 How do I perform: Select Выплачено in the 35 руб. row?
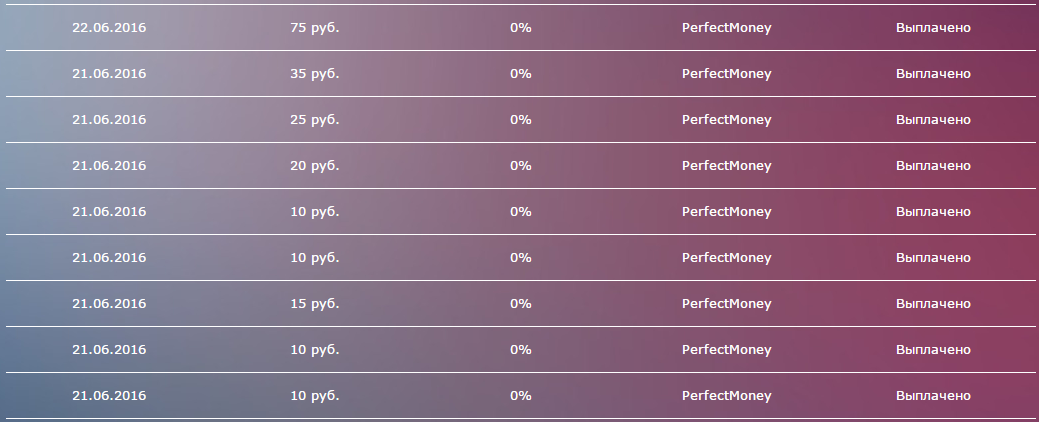pos(932,74)
